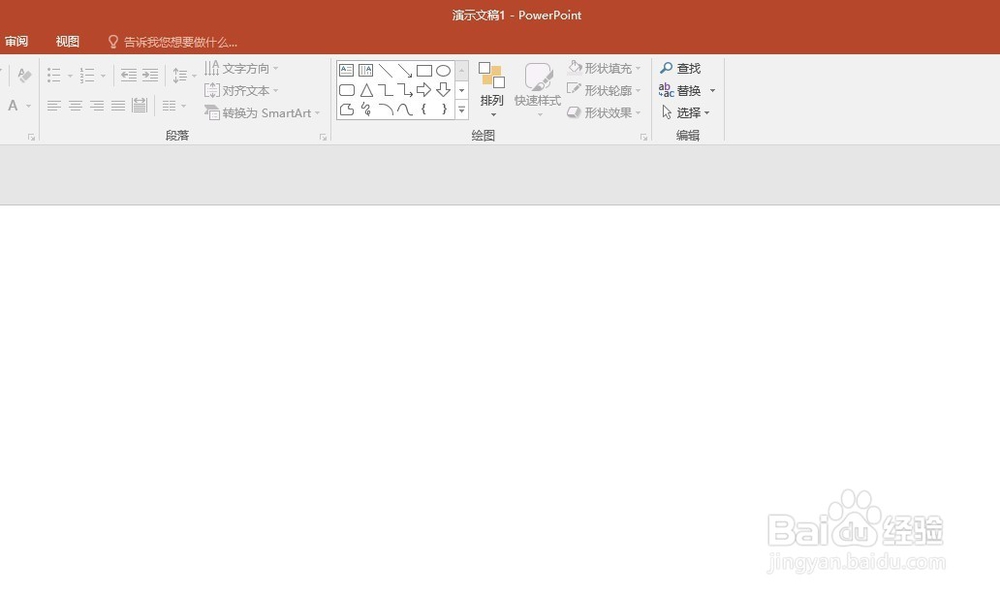Open the 形状轮廓 shape outline menu
Viewport: 1000px width, 596px height.
pyautogui.click(x=604, y=91)
